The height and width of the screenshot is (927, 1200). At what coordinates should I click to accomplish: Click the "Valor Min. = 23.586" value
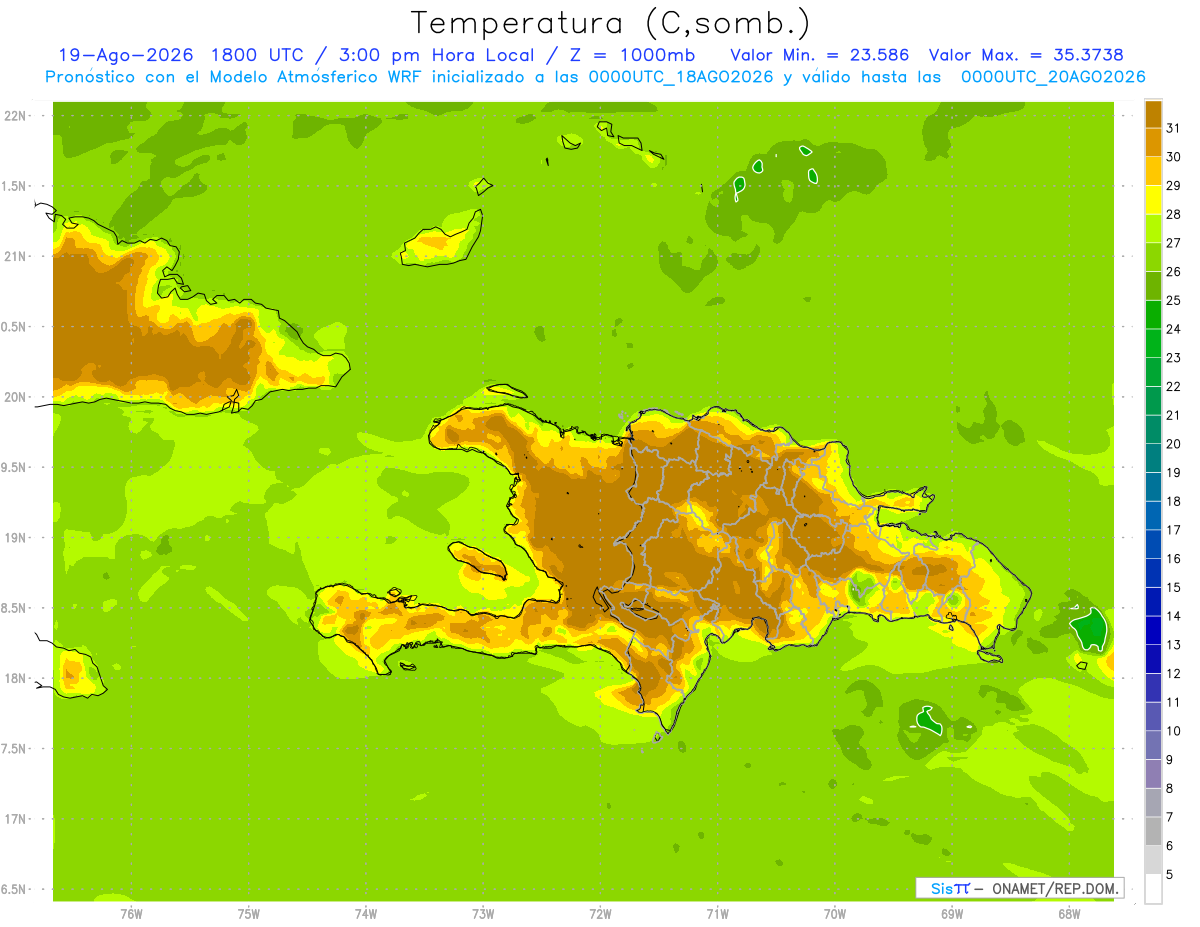coord(820,55)
